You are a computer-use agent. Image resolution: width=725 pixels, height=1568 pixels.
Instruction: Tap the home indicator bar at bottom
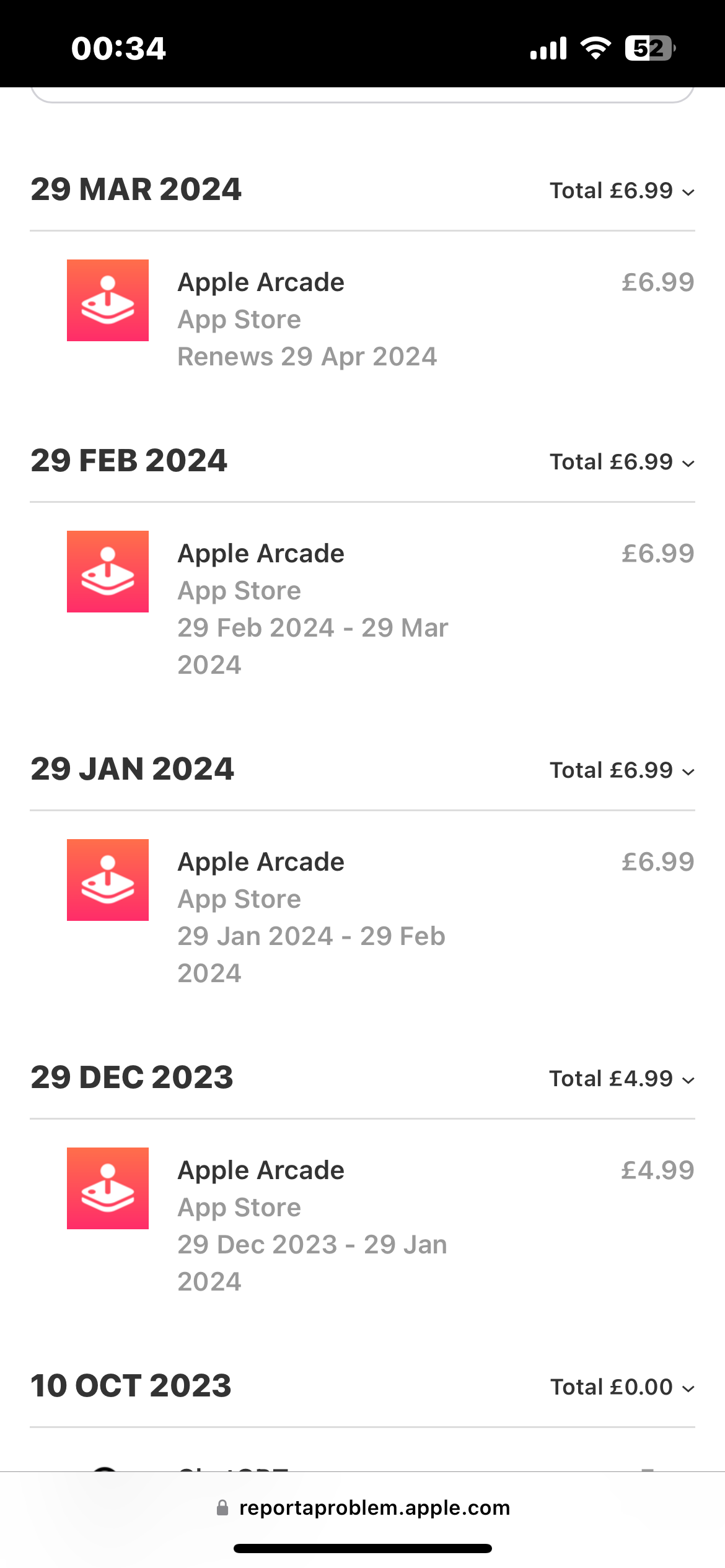(362, 1548)
